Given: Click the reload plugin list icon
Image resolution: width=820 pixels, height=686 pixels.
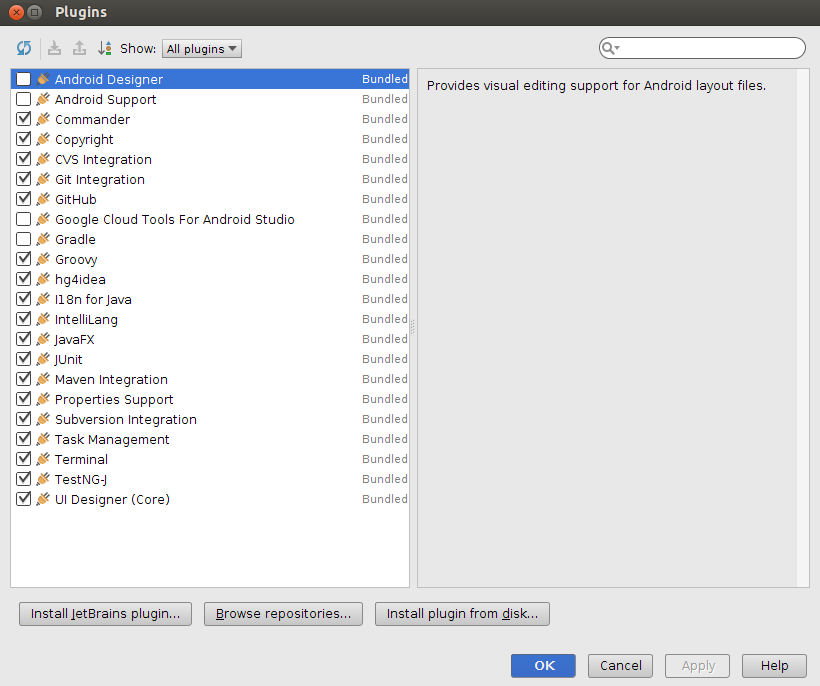Looking at the screenshot, I should (24, 48).
